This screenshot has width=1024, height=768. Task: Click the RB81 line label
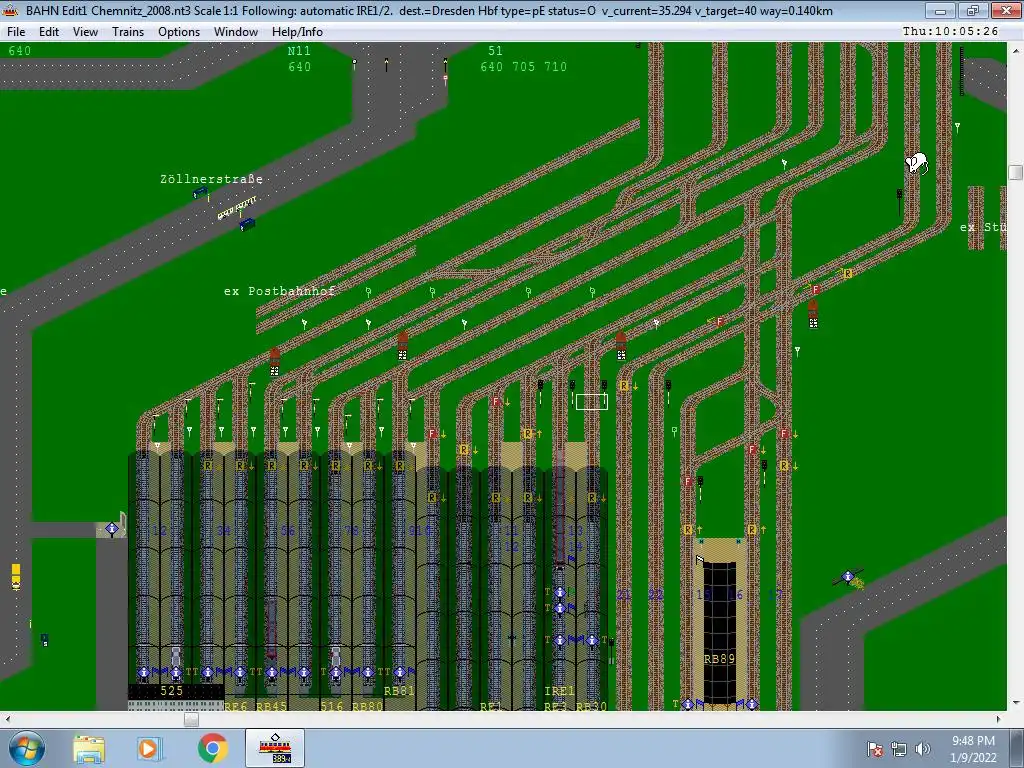(399, 691)
